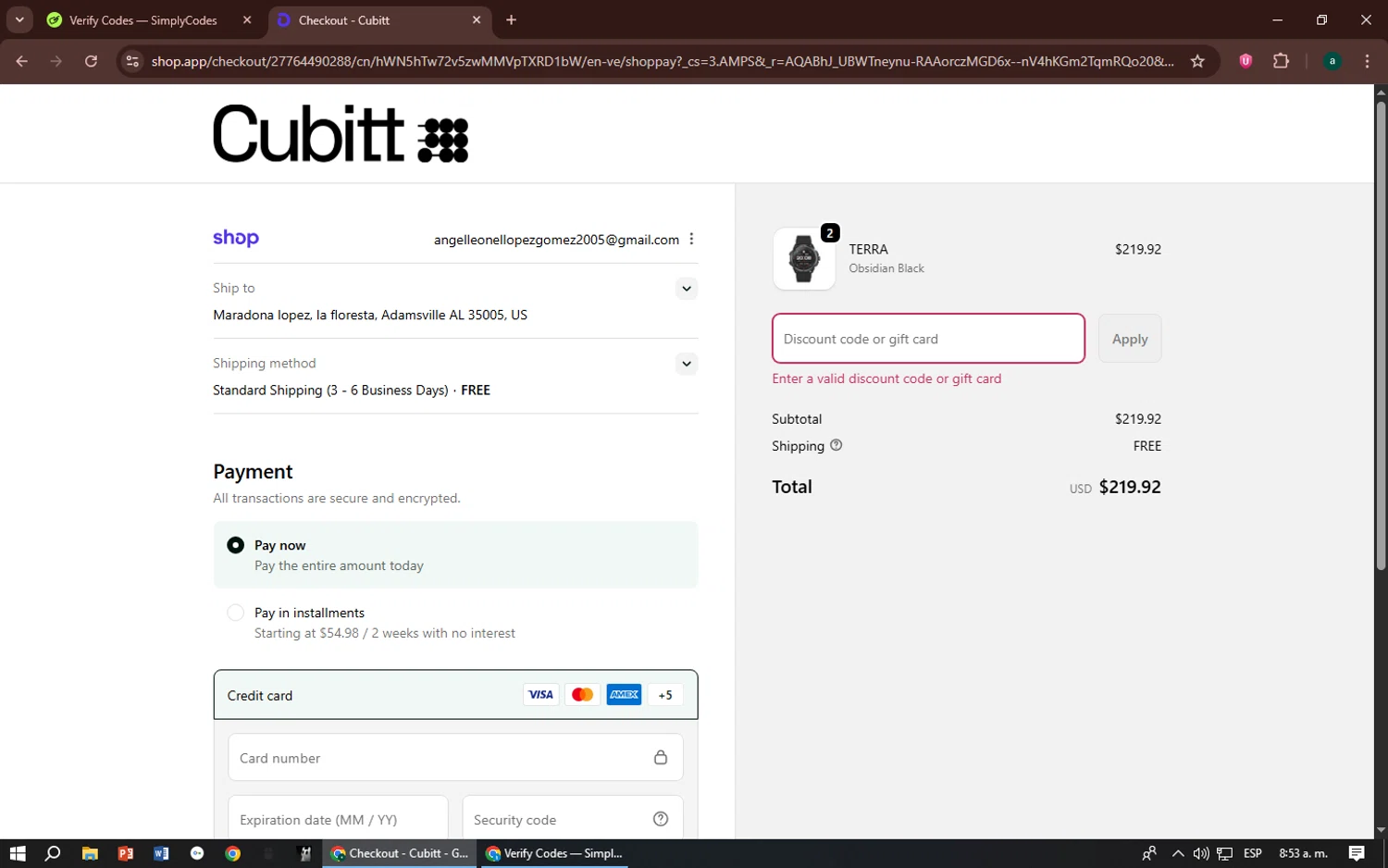Close the Verify Codes — SimplyCodes tab
The width and height of the screenshot is (1388, 868).
click(x=247, y=19)
